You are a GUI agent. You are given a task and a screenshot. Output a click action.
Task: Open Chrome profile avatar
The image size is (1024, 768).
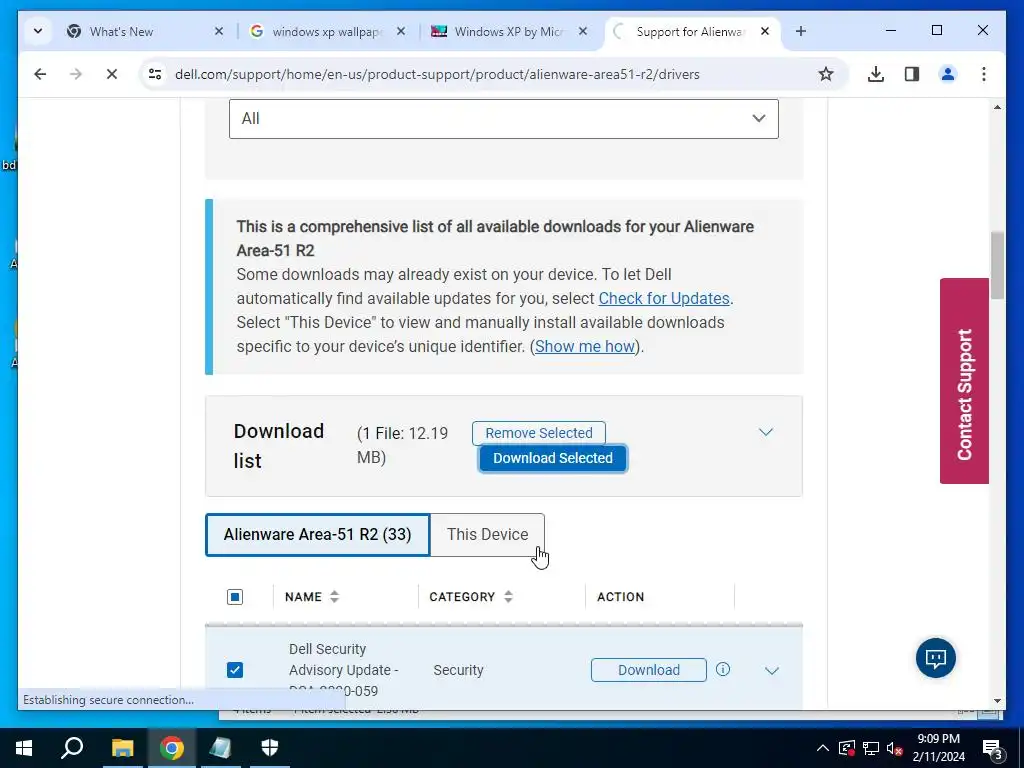click(x=948, y=74)
